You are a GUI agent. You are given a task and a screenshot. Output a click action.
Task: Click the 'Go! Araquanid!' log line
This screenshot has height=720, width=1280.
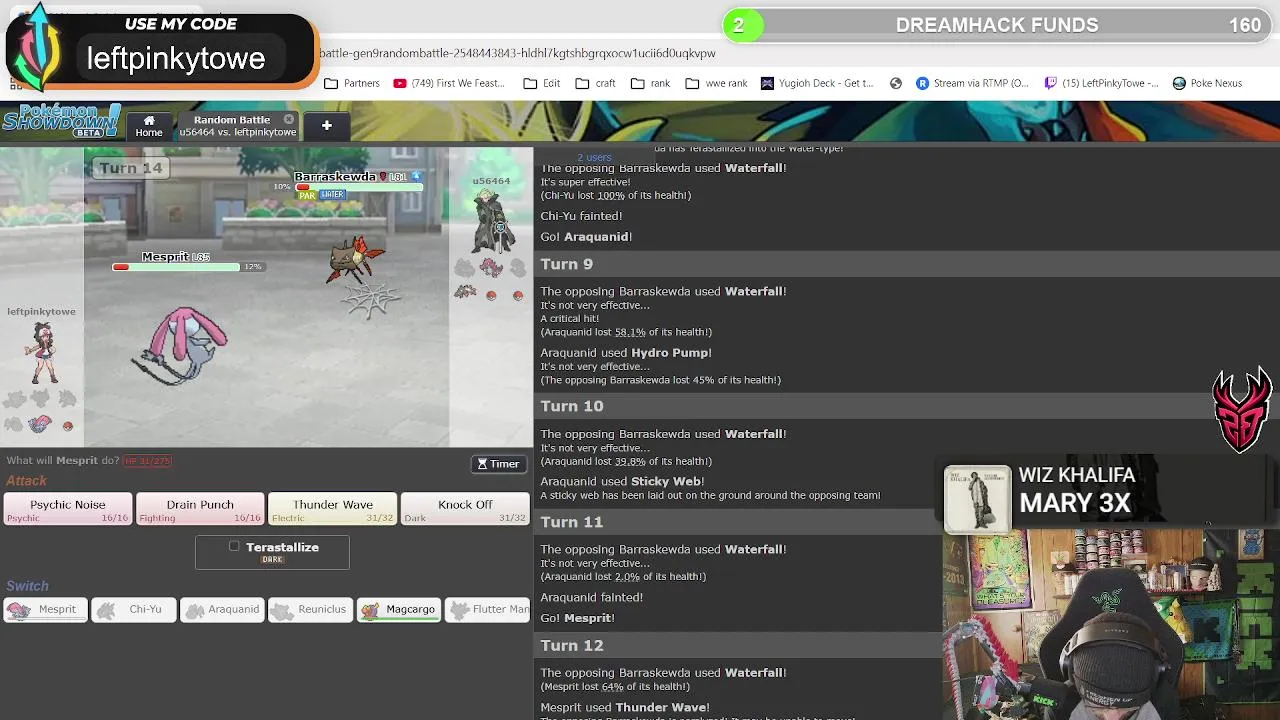[586, 237]
